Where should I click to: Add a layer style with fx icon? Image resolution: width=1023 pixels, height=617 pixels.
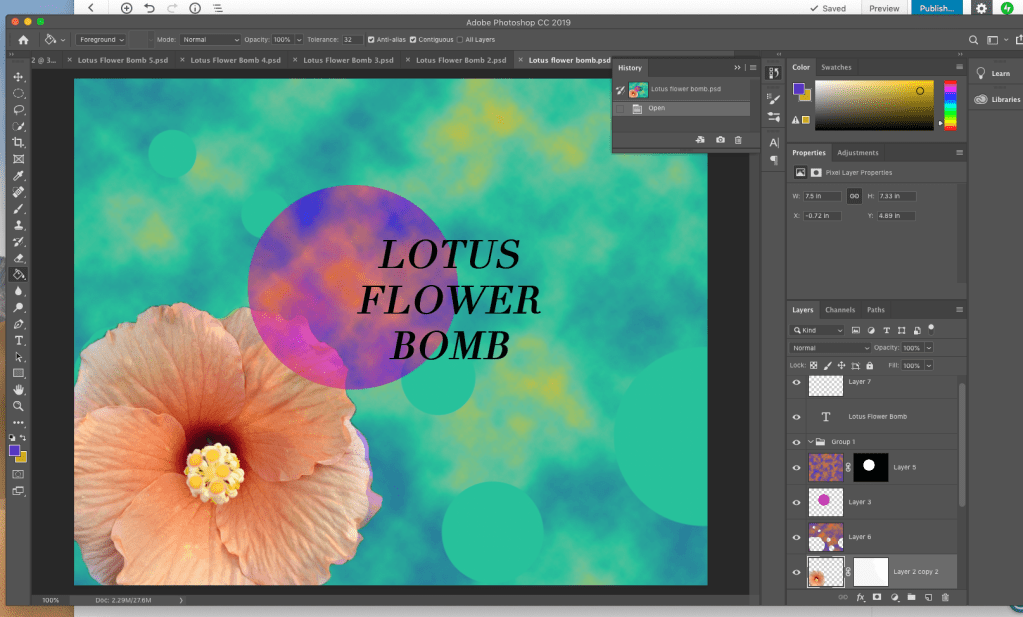tap(861, 597)
